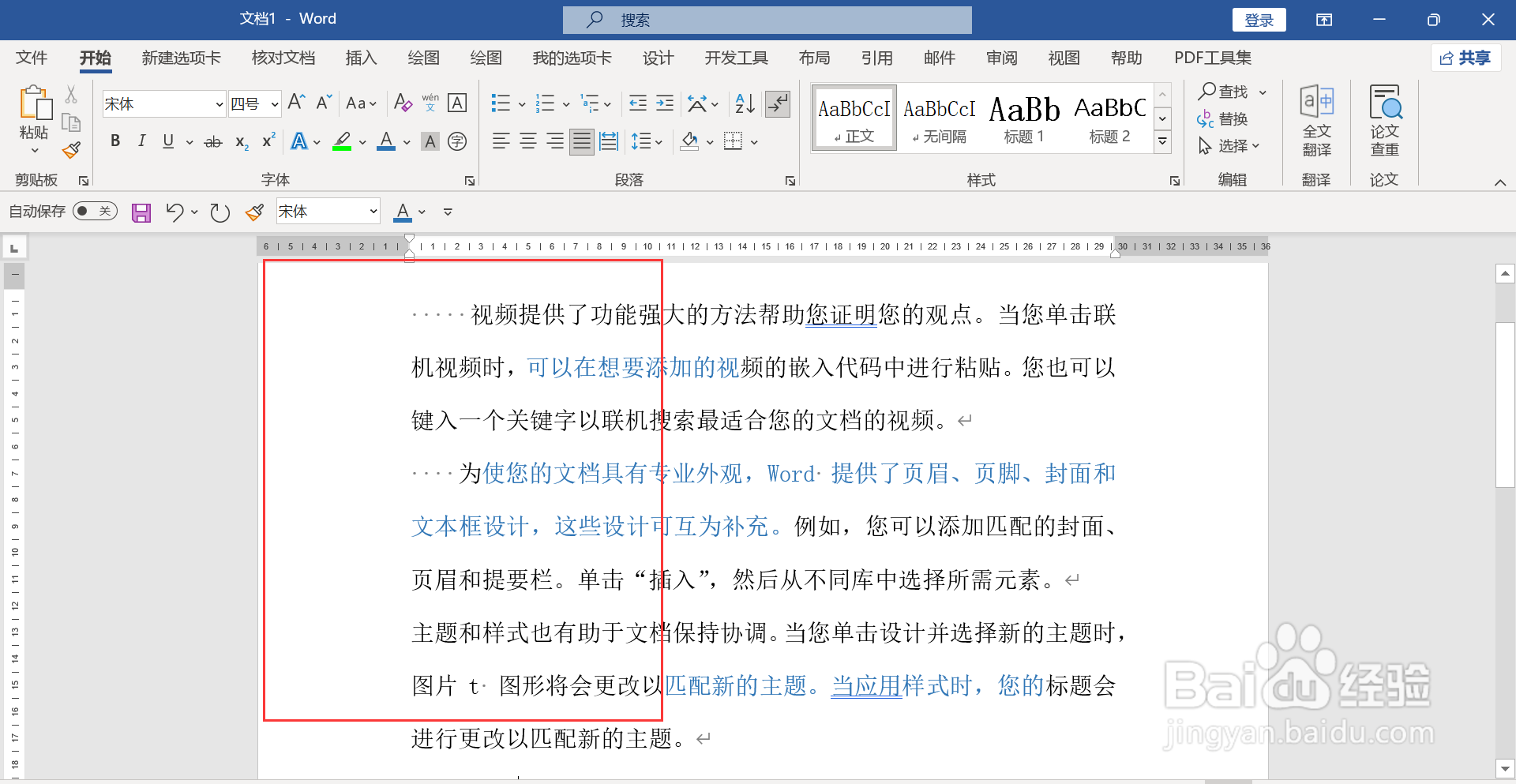Image resolution: width=1516 pixels, height=784 pixels.
Task: Click the Cut scissors icon
Action: point(71,95)
